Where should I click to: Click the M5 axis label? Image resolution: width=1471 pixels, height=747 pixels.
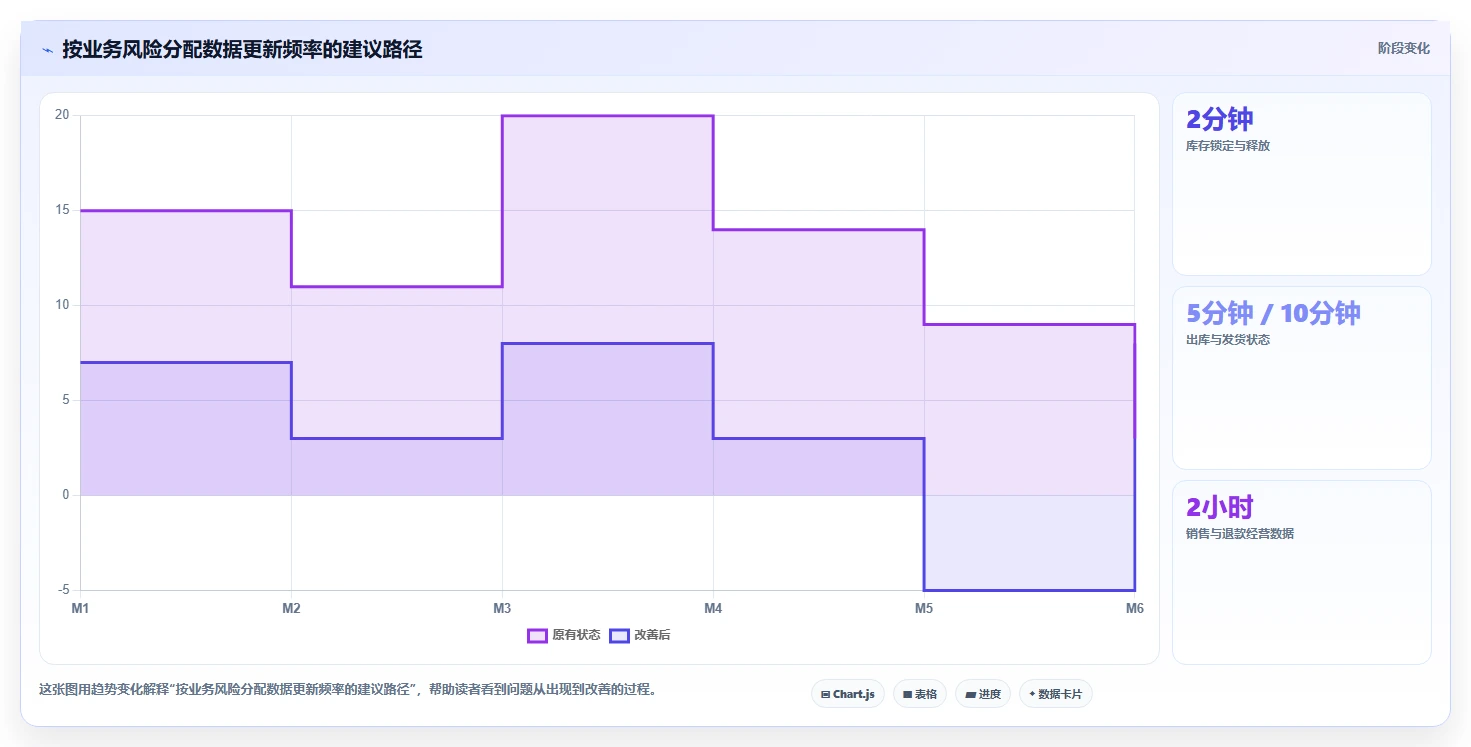click(x=924, y=608)
